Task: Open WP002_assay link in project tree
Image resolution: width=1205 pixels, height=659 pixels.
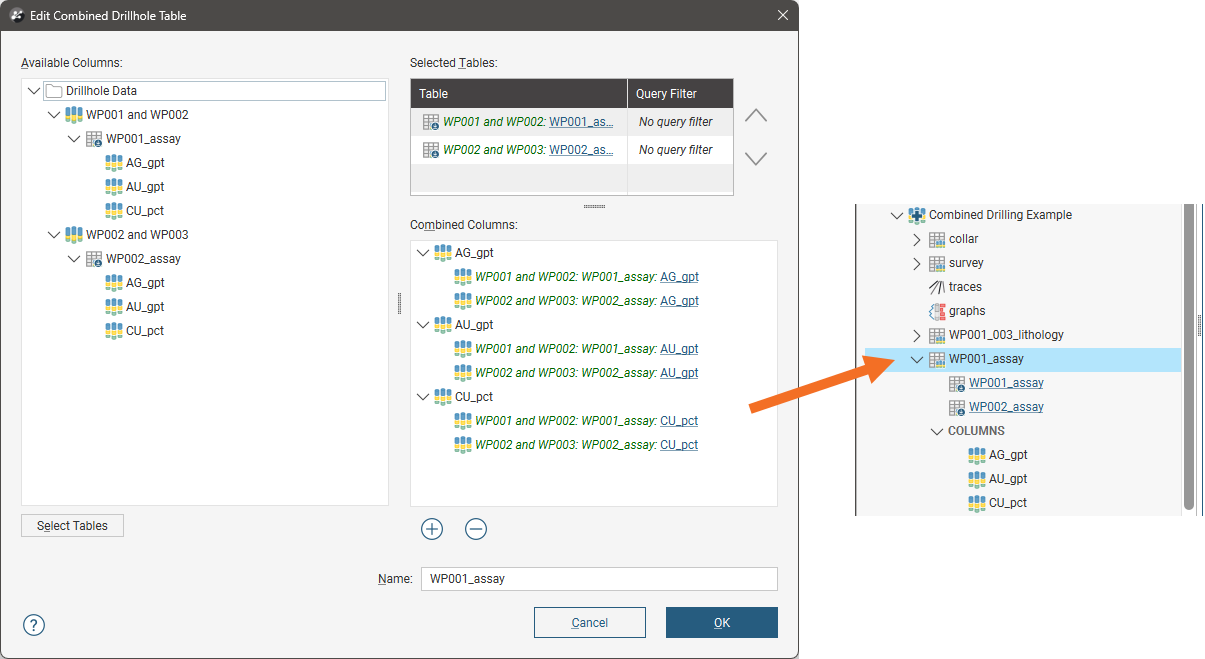Action: pos(1006,407)
